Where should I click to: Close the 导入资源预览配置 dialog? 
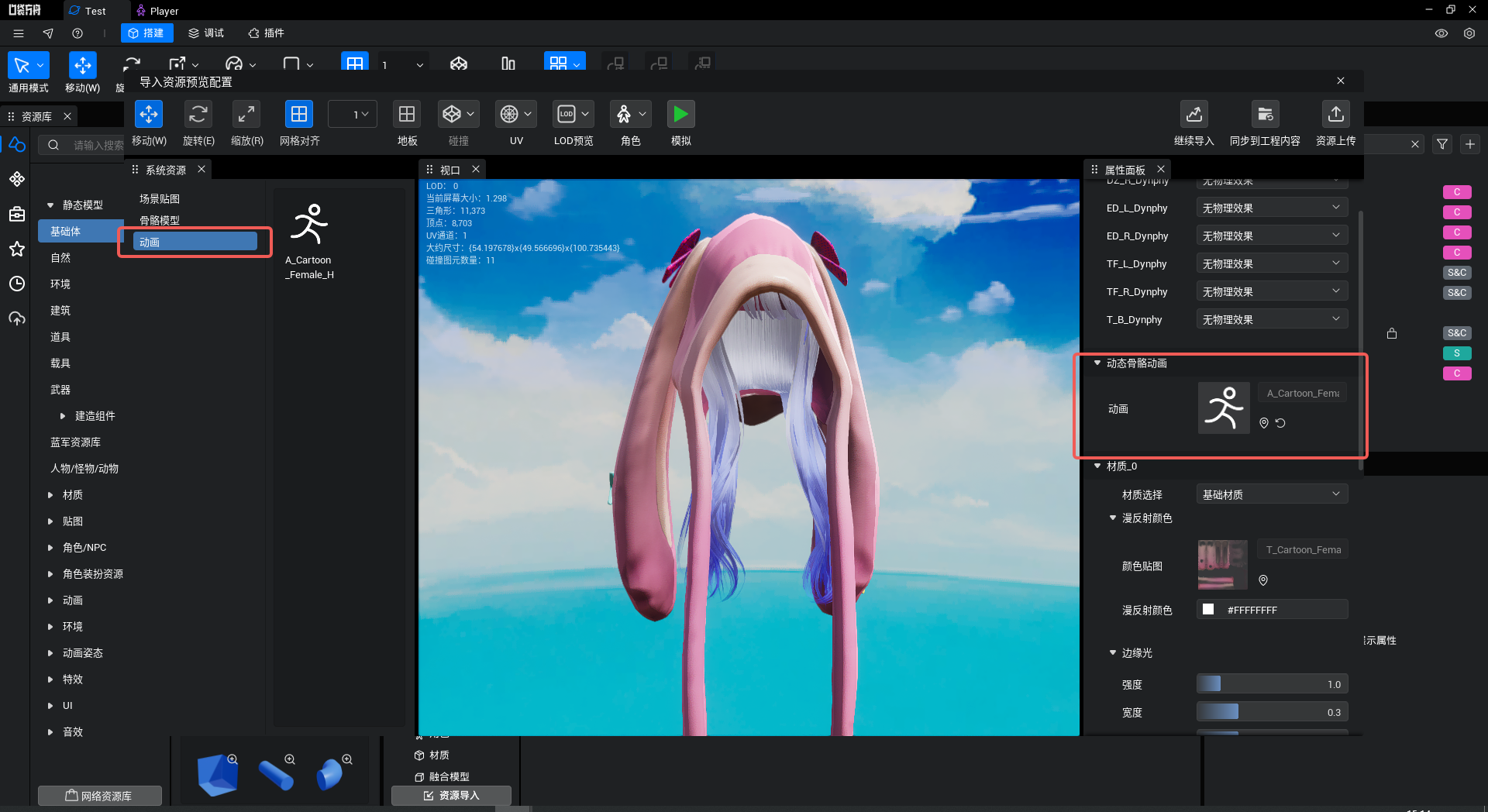pos(1341,81)
